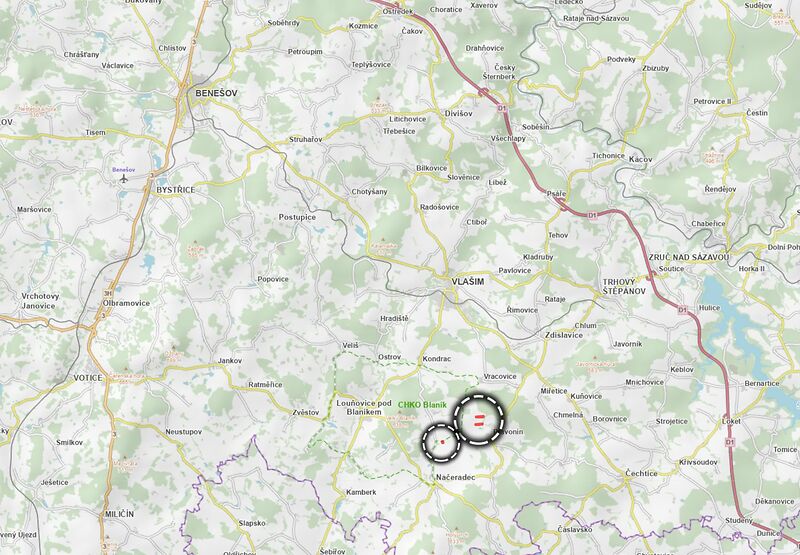
Task: Click the Louňovice pod Blaníkem label
Action: (364, 407)
